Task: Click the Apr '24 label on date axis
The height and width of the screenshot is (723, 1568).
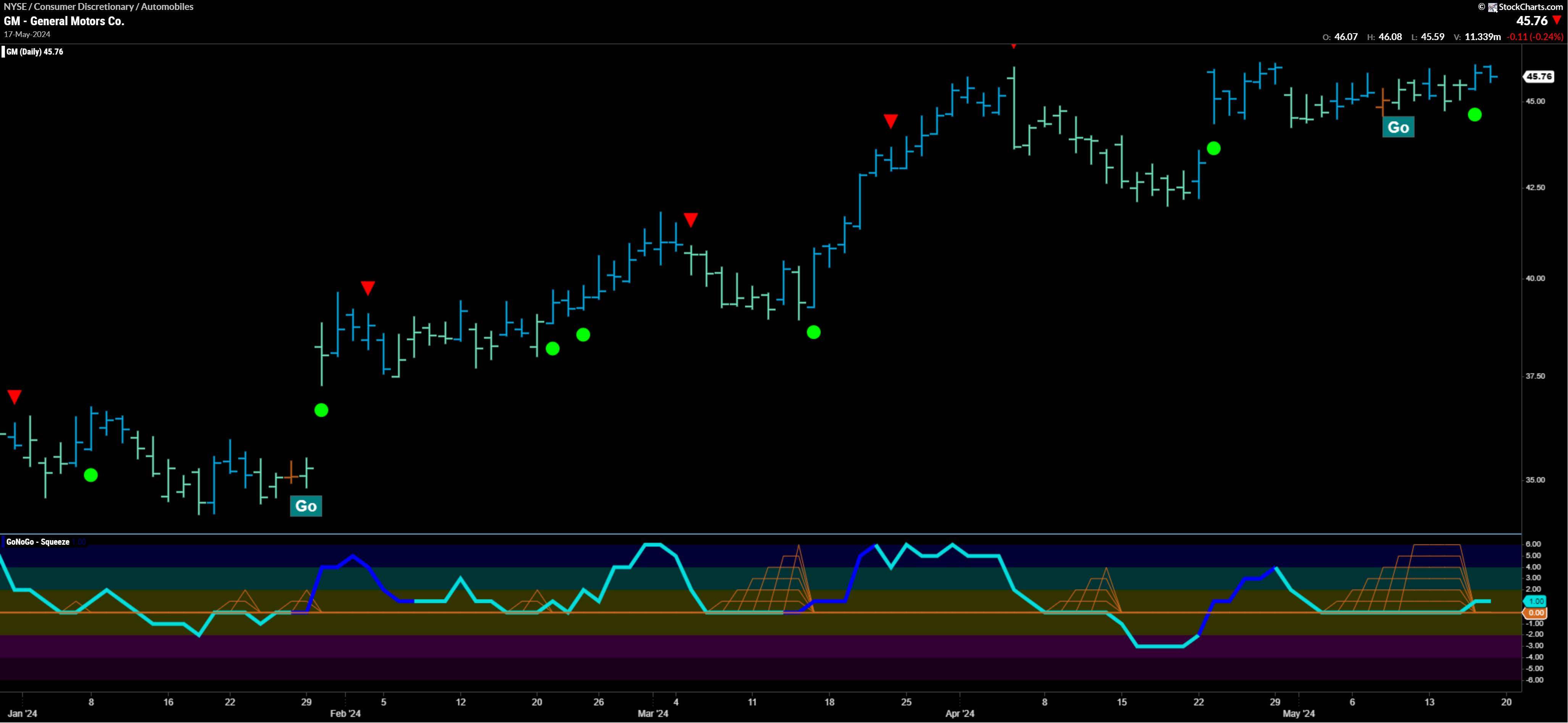Action: [x=960, y=713]
